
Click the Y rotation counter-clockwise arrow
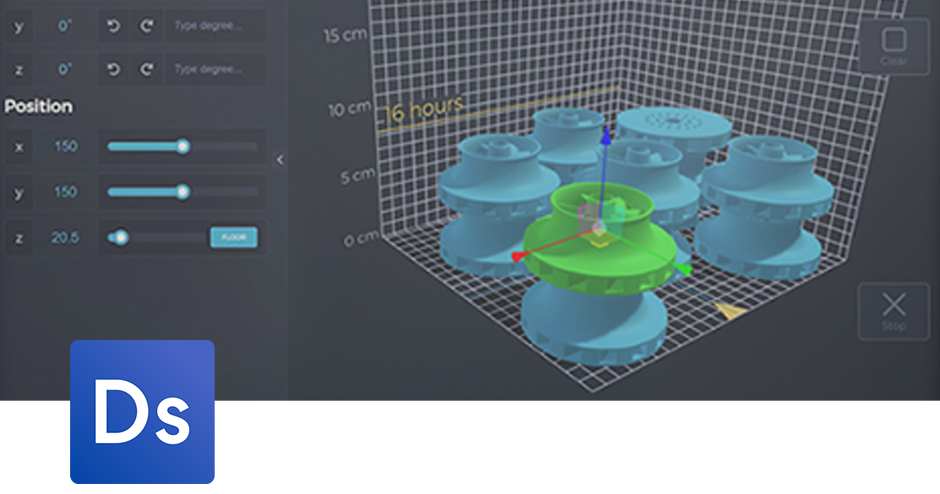[113, 26]
